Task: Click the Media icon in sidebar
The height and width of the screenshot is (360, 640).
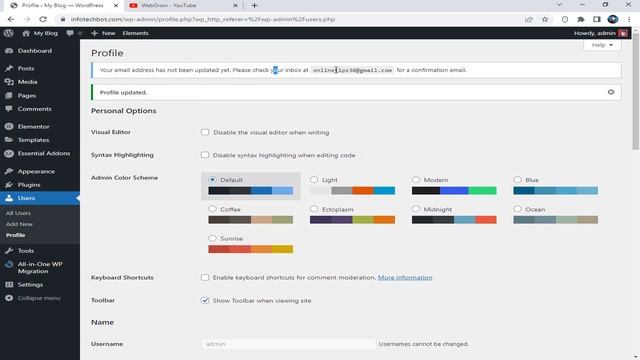Action: tap(9, 82)
